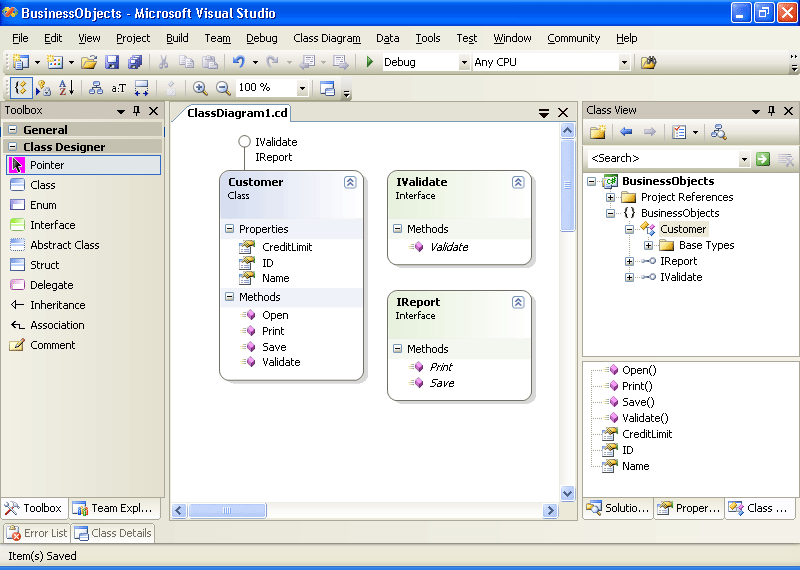Collapse the Customer class shape with chevron
The image size is (800, 570).
[350, 182]
